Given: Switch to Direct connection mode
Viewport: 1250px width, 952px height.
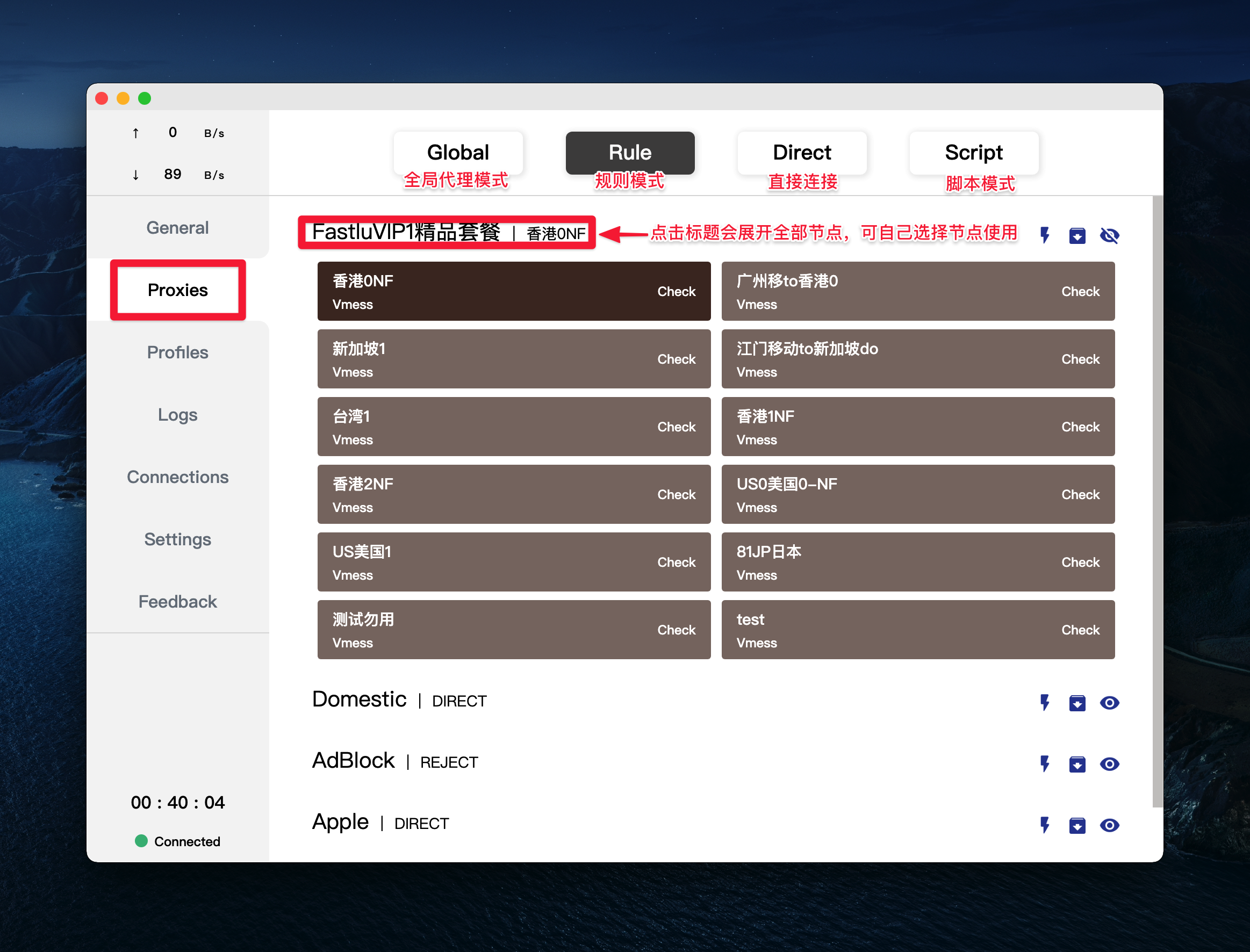Looking at the screenshot, I should [x=802, y=153].
